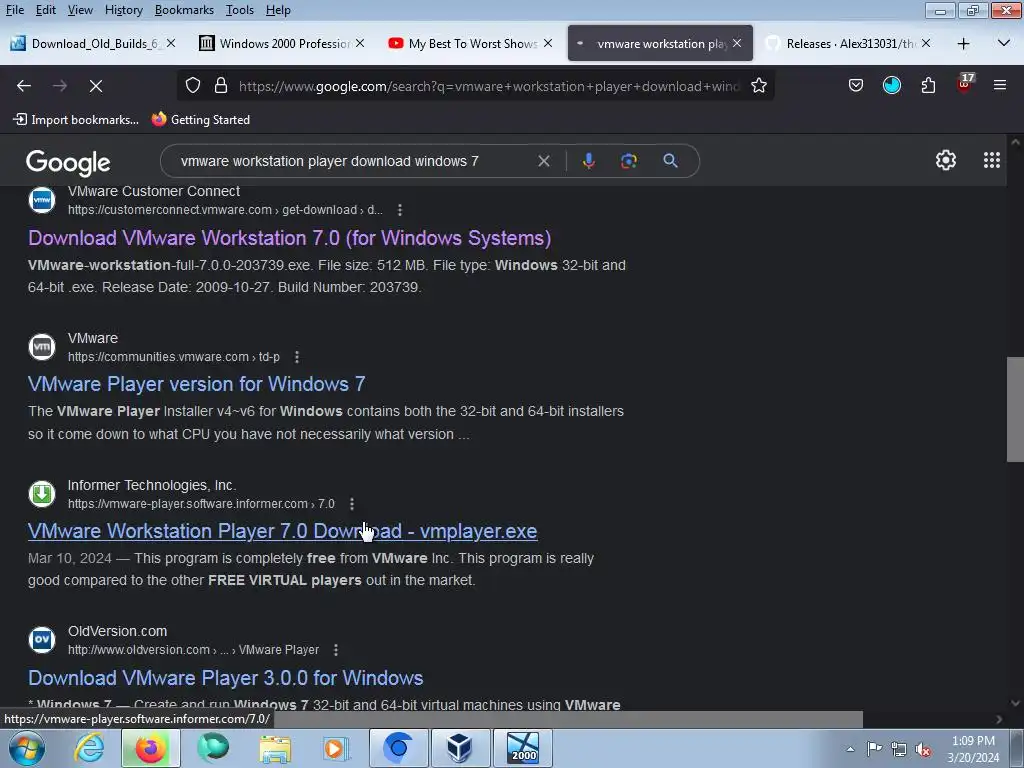1024x768 pixels.
Task: Open more options for communities.vmware.com result
Action: pyautogui.click(x=296, y=357)
